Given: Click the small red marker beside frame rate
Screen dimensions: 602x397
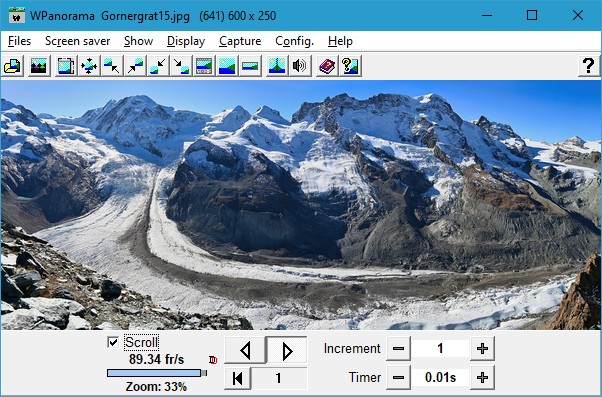Looking at the screenshot, I should click(x=213, y=360).
